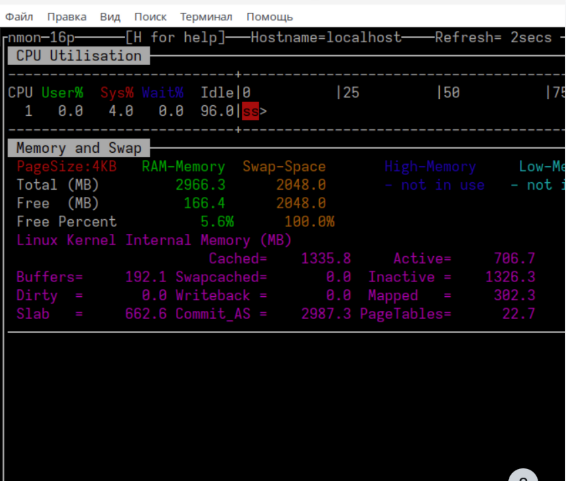Open the Правка menu

67,17
